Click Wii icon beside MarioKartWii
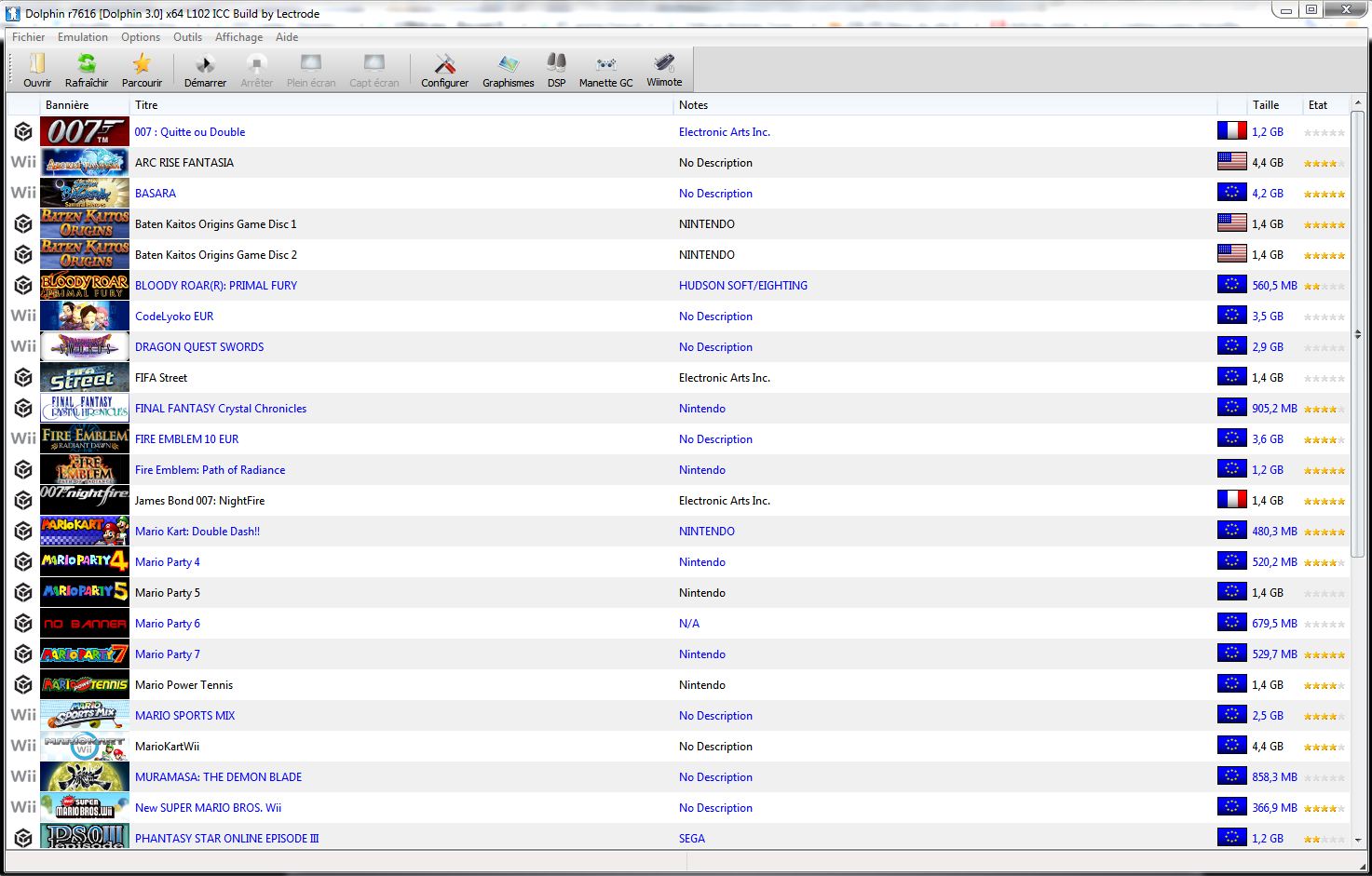1372x876 pixels. click(x=23, y=747)
